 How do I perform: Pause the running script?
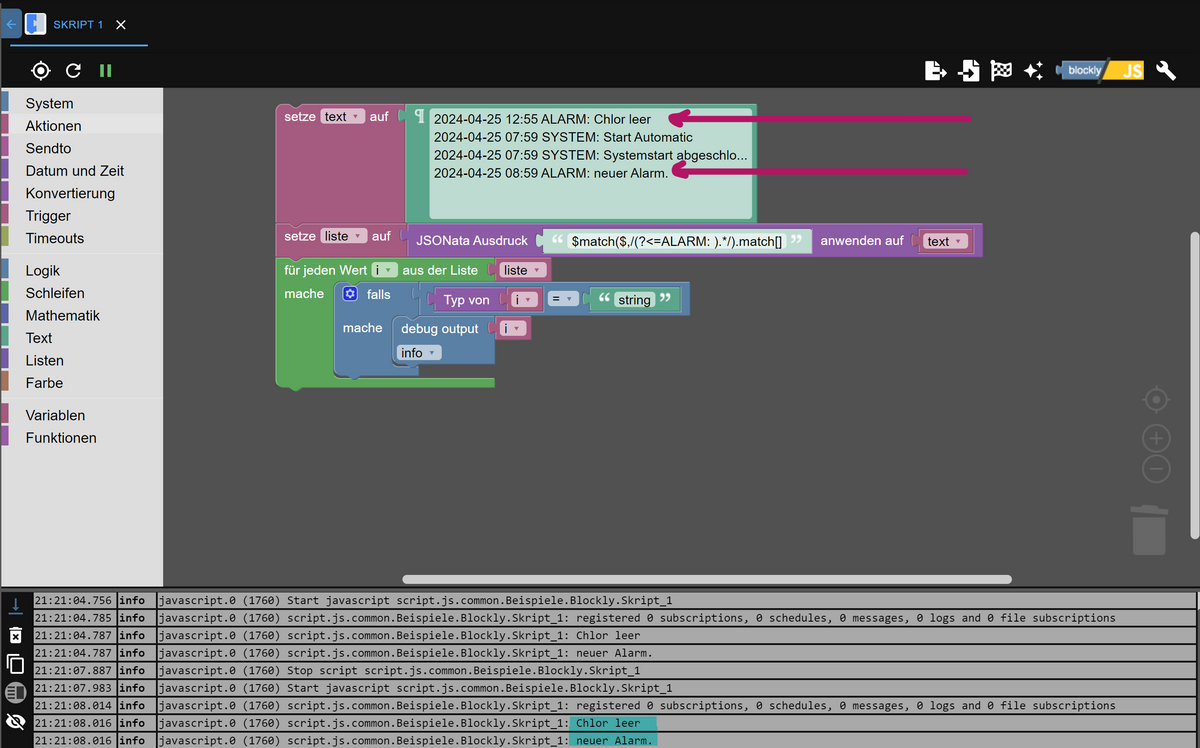click(x=106, y=71)
